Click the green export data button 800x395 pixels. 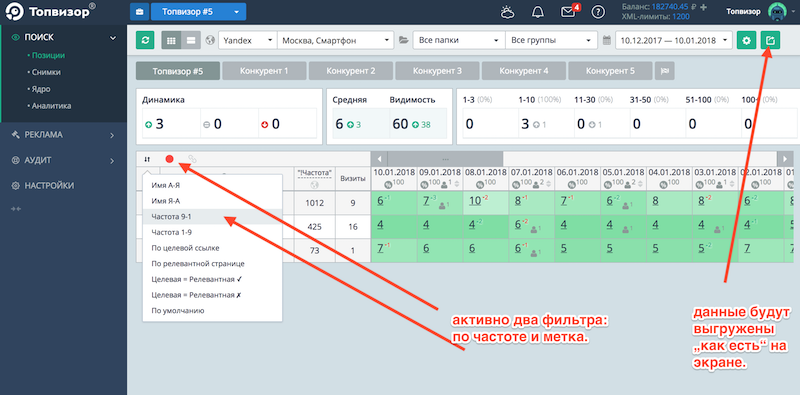[770, 40]
